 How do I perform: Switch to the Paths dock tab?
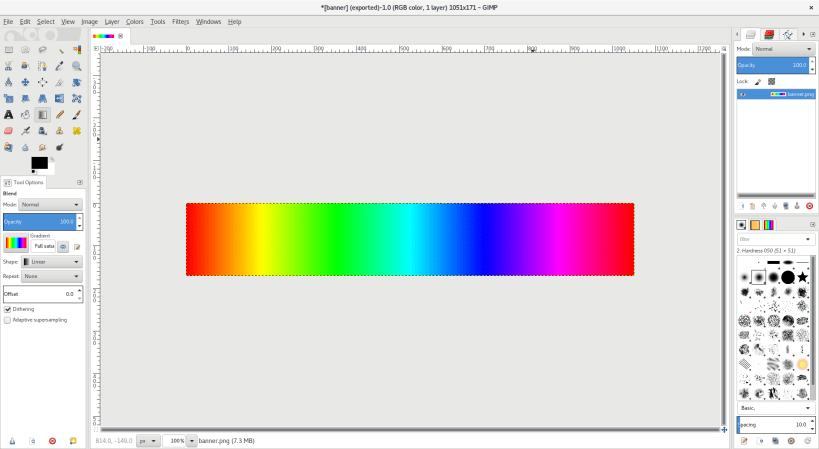pyautogui.click(x=787, y=34)
